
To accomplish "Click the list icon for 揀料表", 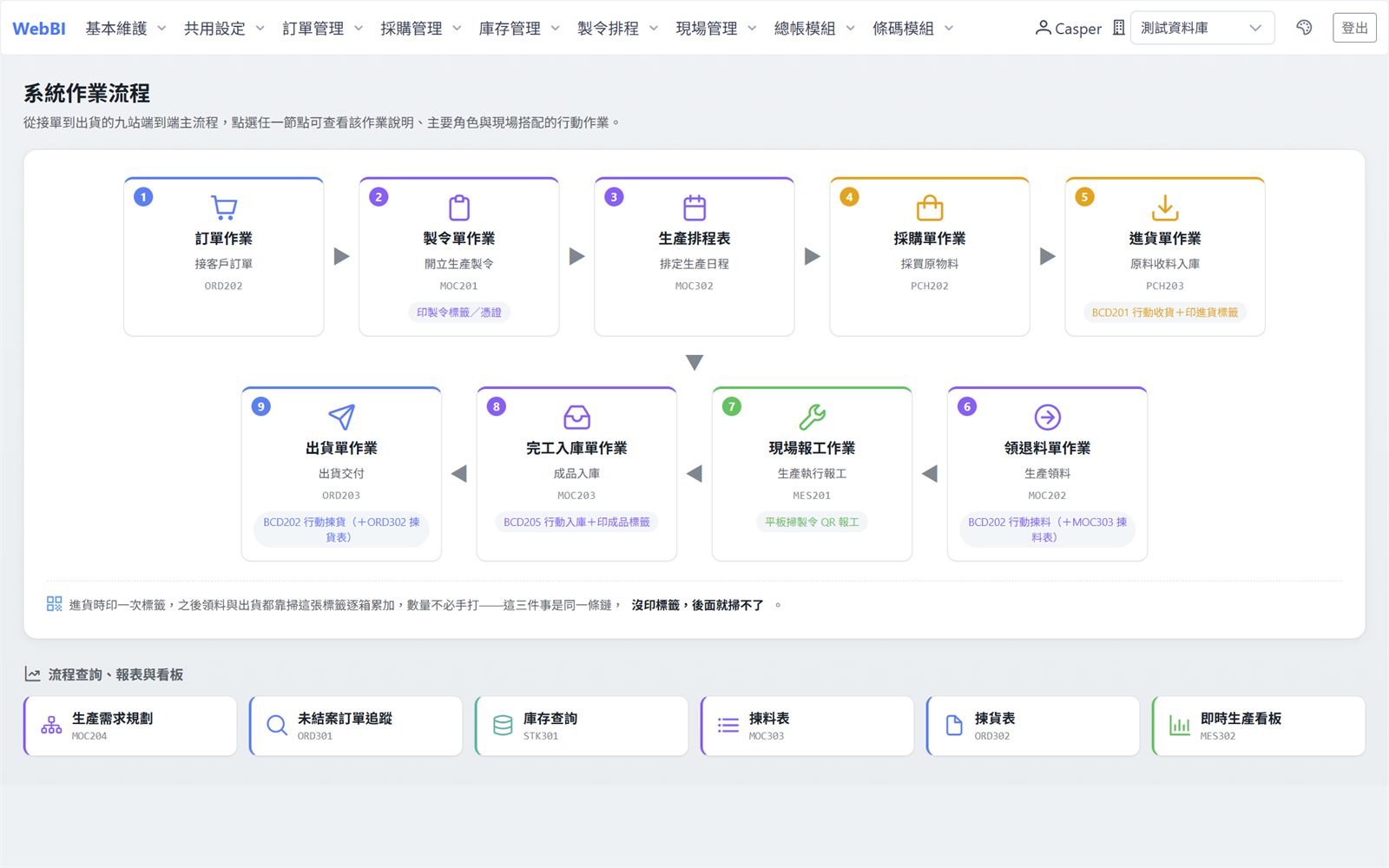I will [728, 726].
